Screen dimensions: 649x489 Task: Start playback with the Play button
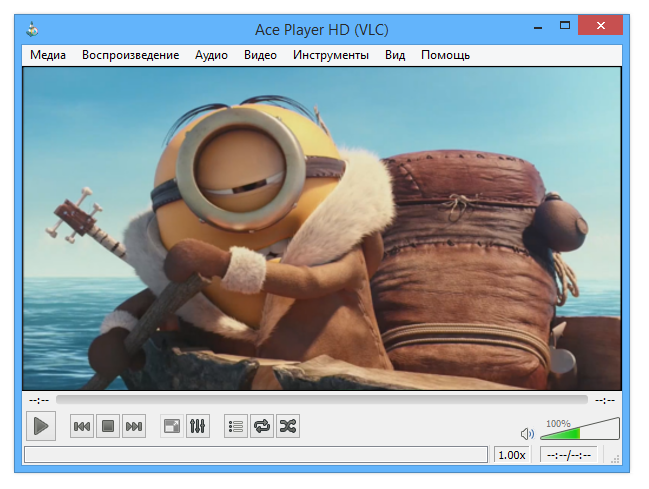point(41,426)
